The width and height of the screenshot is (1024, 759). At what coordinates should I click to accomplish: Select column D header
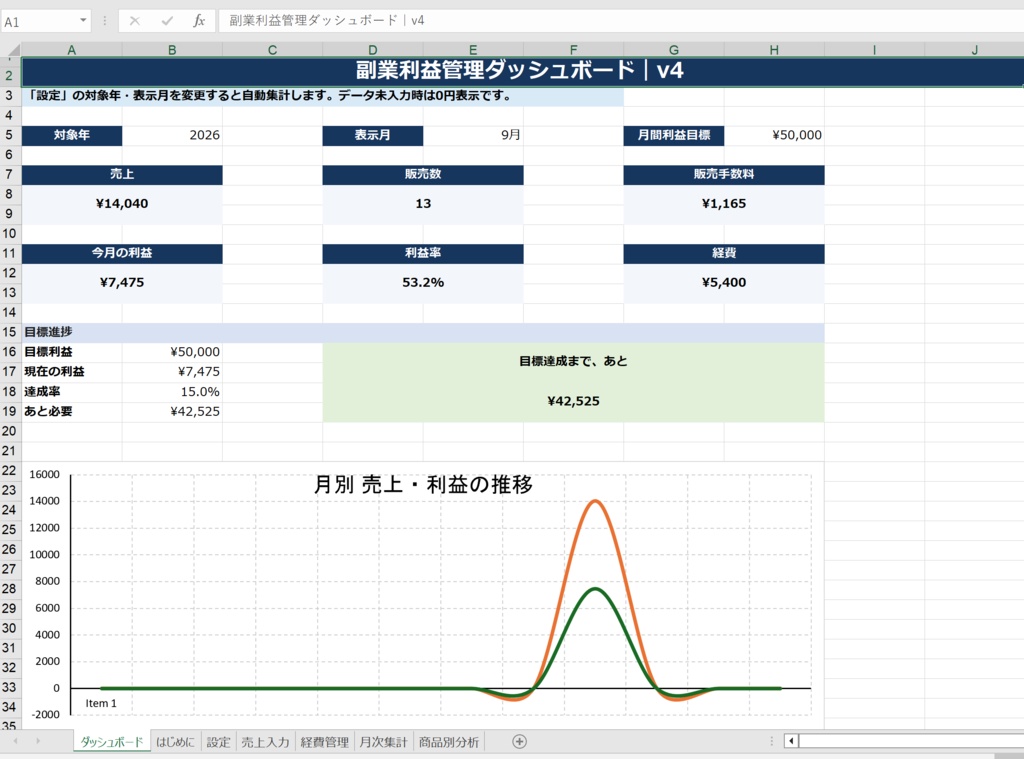click(x=372, y=50)
